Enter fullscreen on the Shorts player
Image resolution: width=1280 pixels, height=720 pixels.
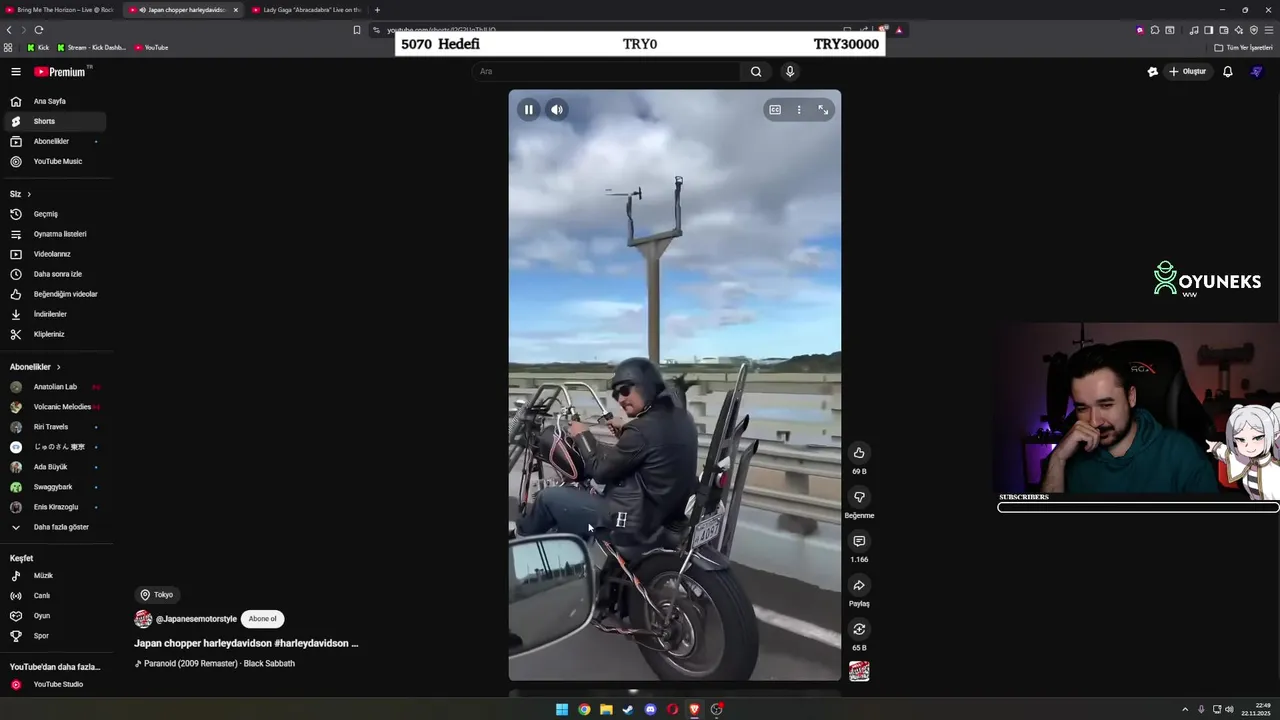(x=823, y=110)
